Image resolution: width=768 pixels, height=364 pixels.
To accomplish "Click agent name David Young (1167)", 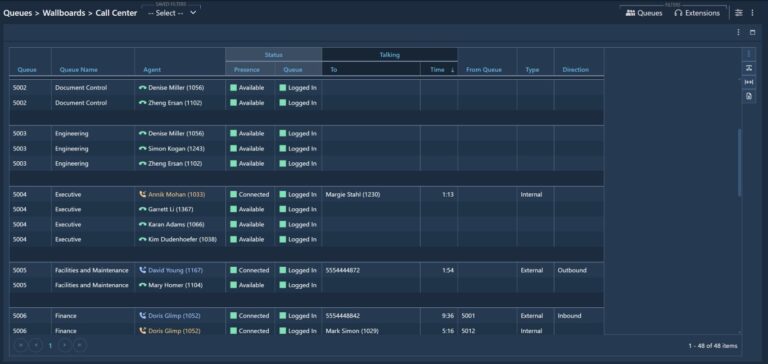I will [175, 270].
